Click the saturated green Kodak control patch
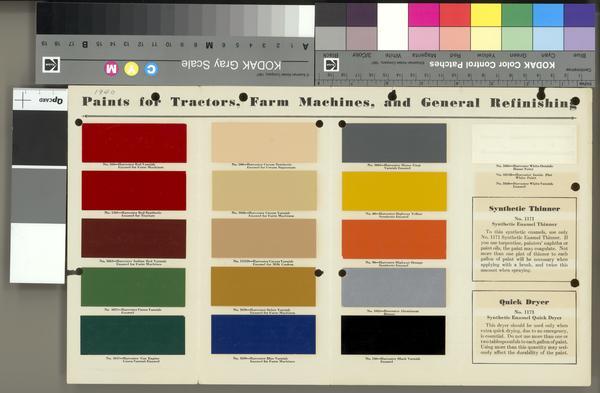This screenshot has width=600, height=393. pyautogui.click(x=517, y=15)
